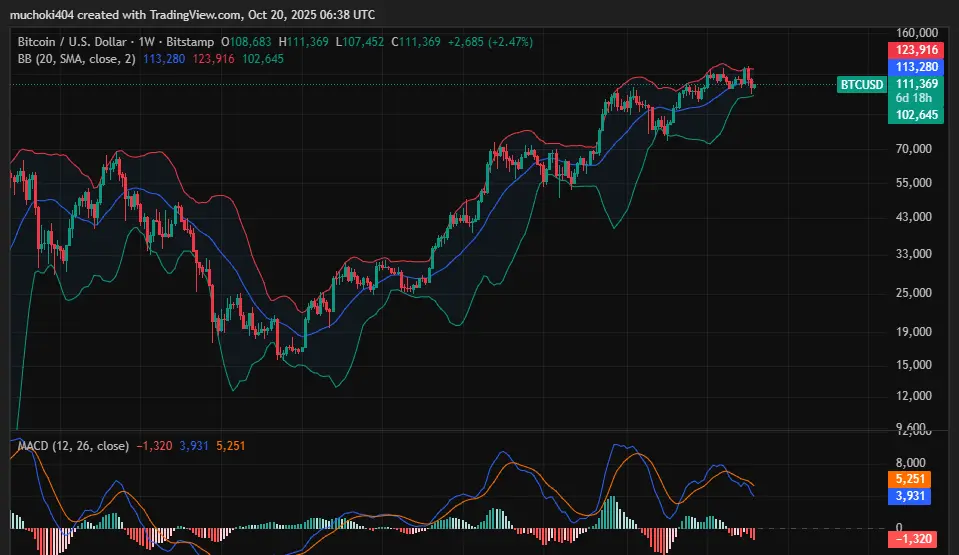Image resolution: width=959 pixels, height=555 pixels.
Task: Click the latest green candle at chart's right
Action: tap(755, 86)
